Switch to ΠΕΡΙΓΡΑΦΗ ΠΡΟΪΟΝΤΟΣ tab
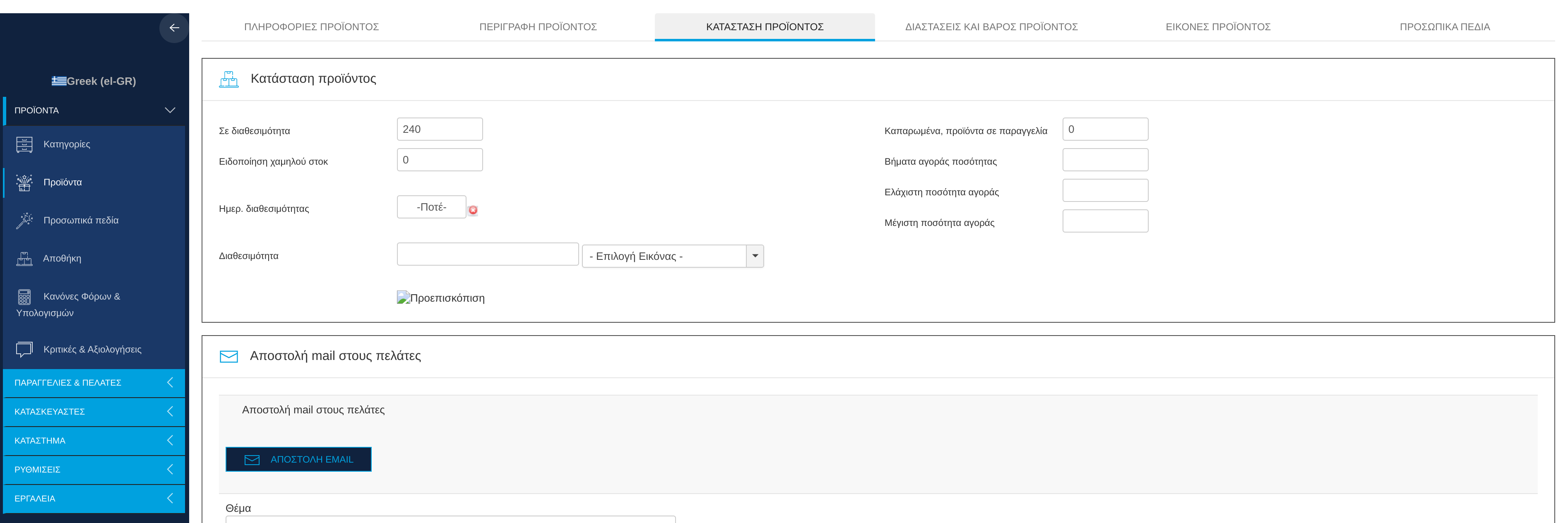The height and width of the screenshot is (523, 1568). 538,27
